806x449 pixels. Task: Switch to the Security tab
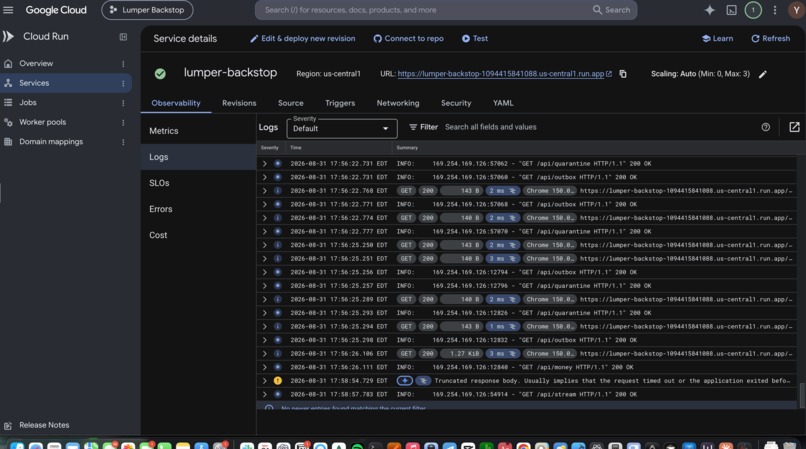pos(456,103)
